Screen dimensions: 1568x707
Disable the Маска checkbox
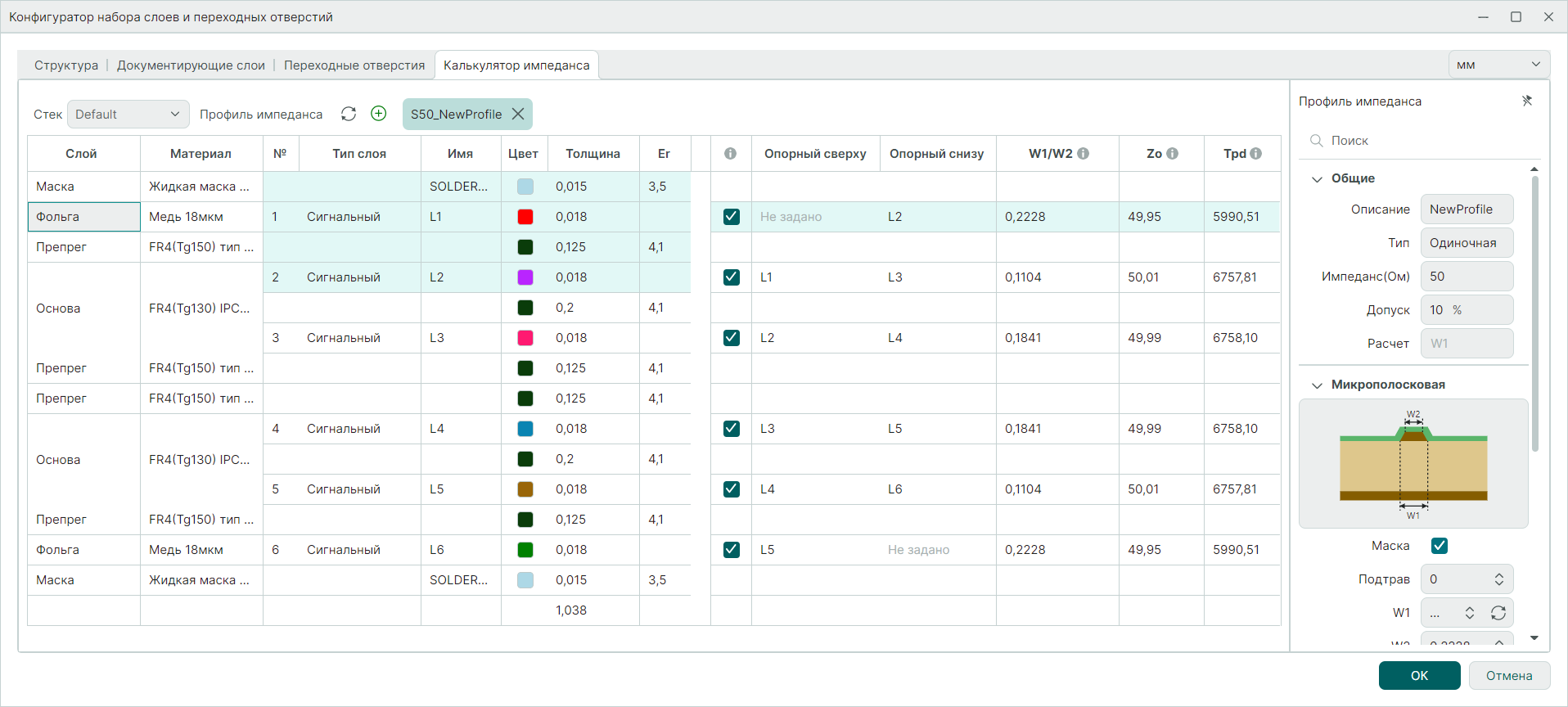pyautogui.click(x=1439, y=546)
